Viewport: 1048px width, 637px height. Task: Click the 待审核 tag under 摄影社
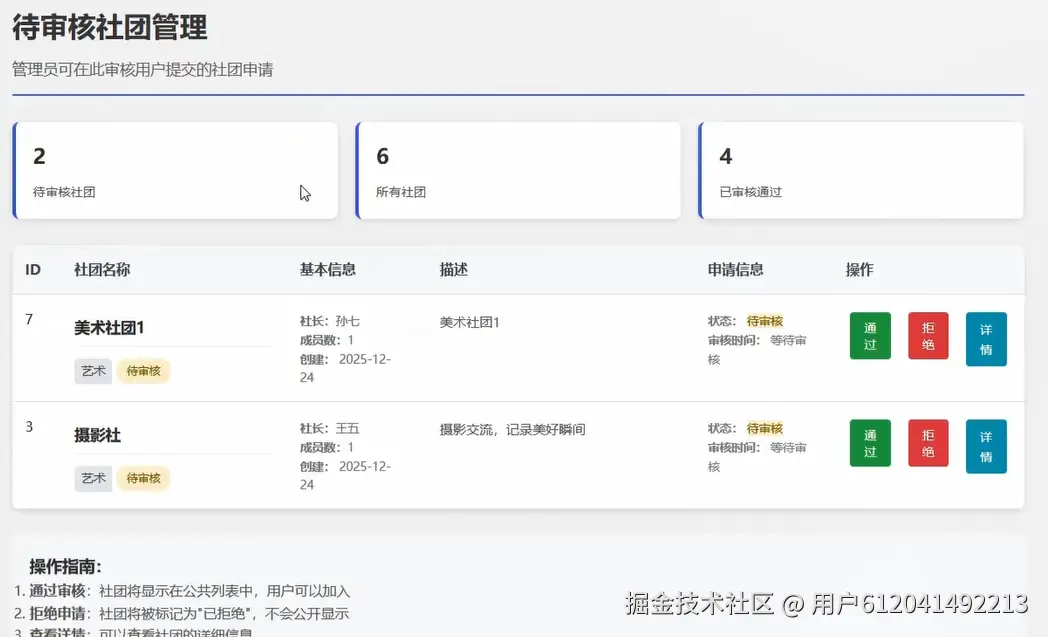(144, 478)
